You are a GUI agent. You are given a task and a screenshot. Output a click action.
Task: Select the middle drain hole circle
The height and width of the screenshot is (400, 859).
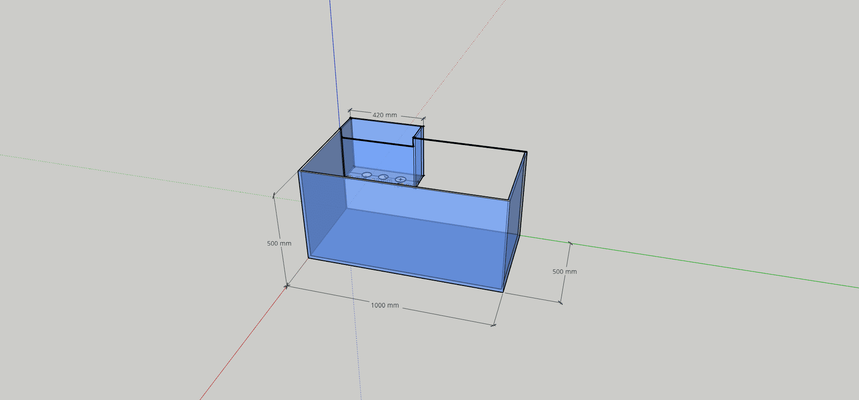point(383,177)
